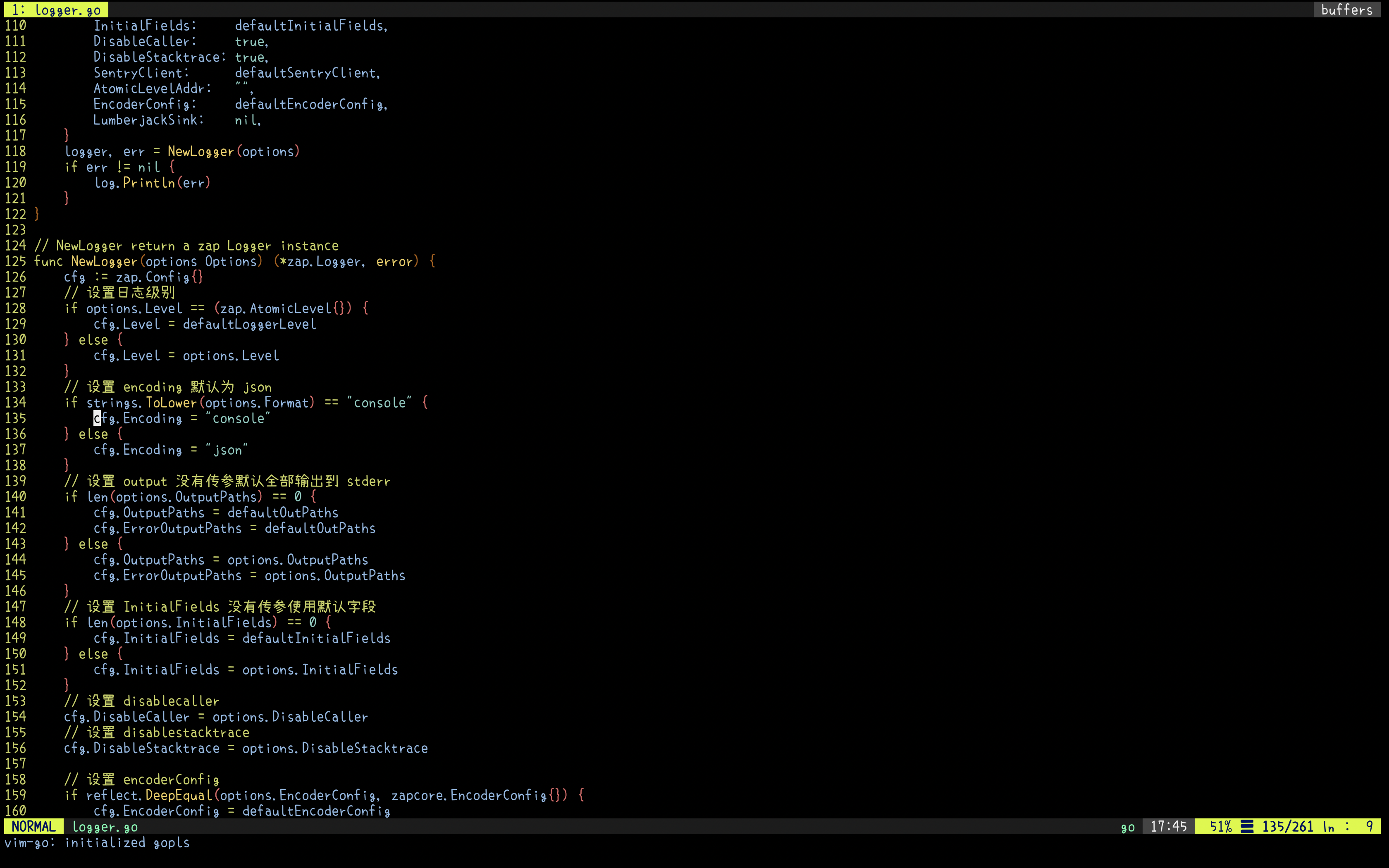Click the NORMAL mode indicator
This screenshot has width=1389, height=868.
point(33,827)
